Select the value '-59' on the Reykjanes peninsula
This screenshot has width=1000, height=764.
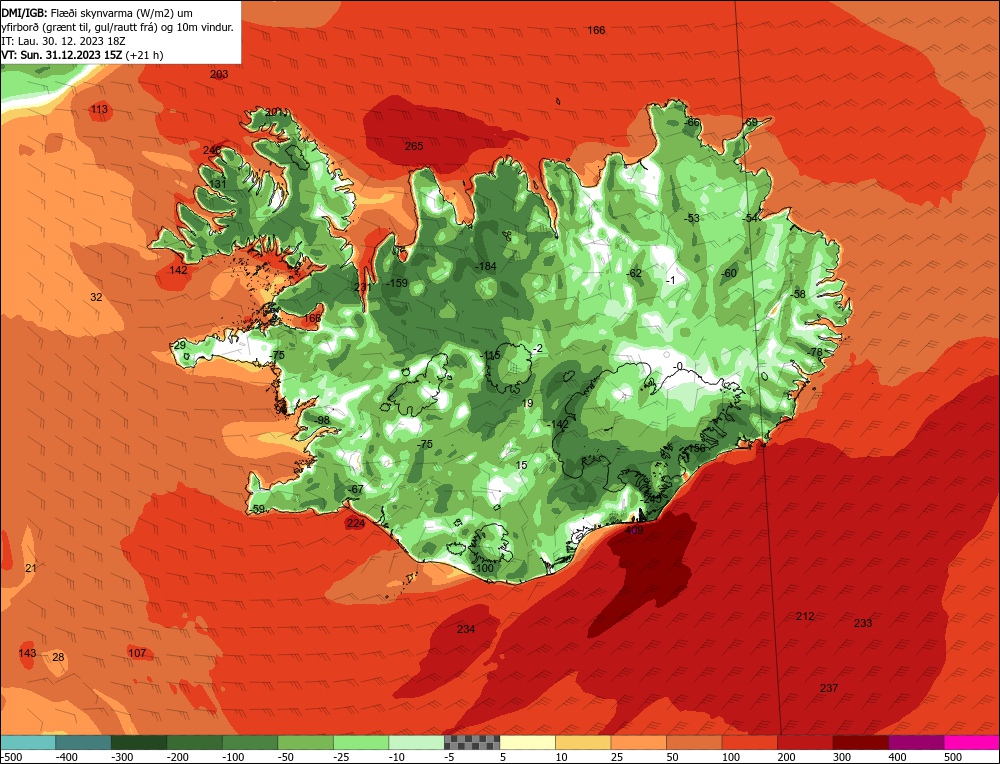[256, 508]
